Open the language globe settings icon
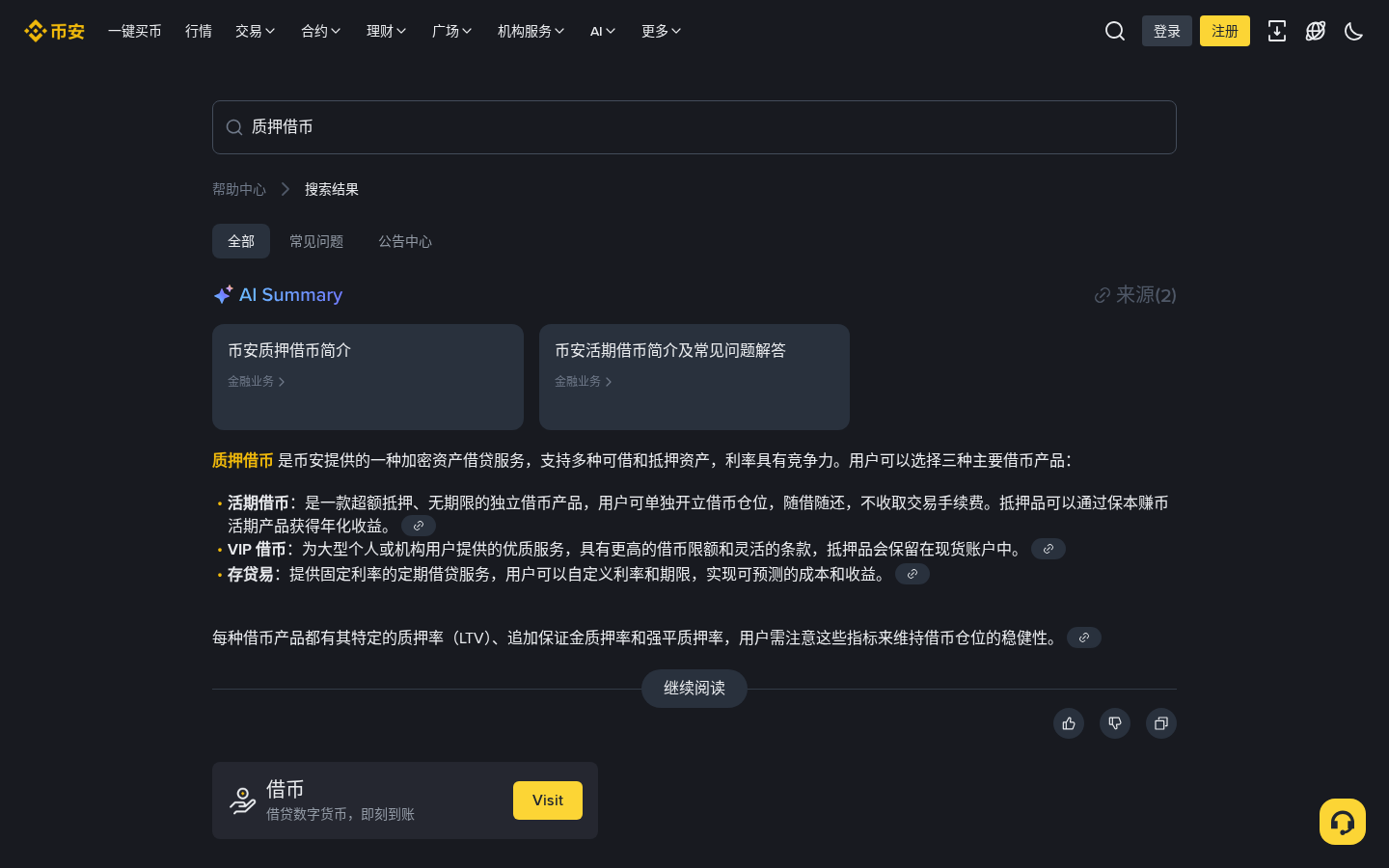This screenshot has height=868, width=1389. pyautogui.click(x=1316, y=31)
